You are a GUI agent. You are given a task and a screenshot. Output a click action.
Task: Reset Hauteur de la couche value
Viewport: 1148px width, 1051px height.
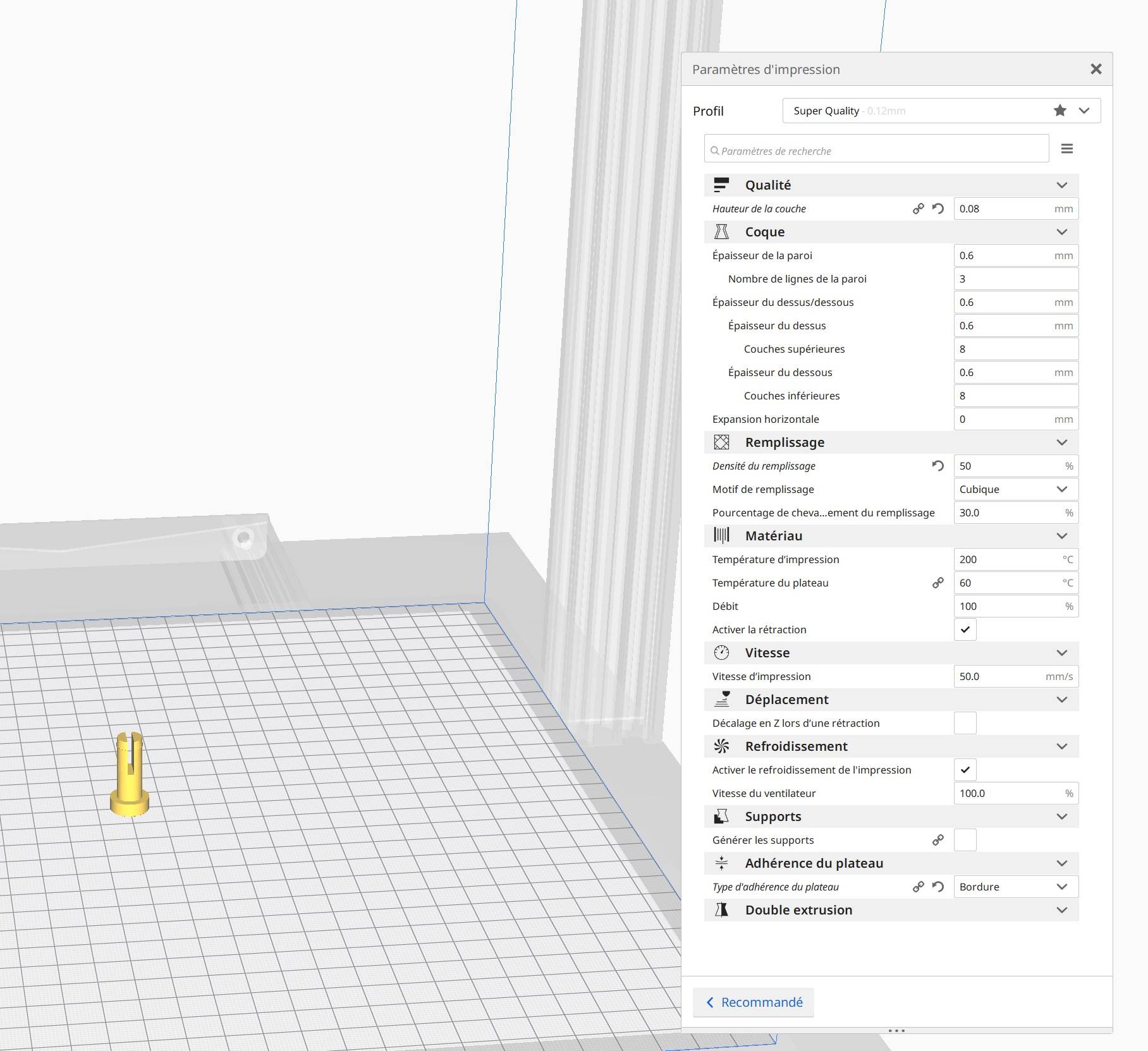tap(938, 209)
